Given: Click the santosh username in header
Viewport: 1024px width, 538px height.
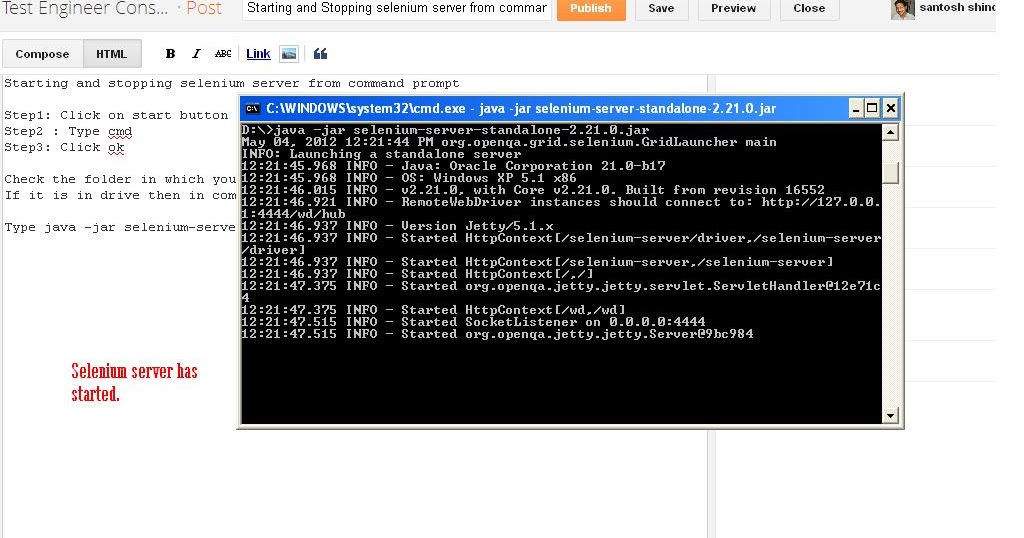Looking at the screenshot, I should point(957,8).
